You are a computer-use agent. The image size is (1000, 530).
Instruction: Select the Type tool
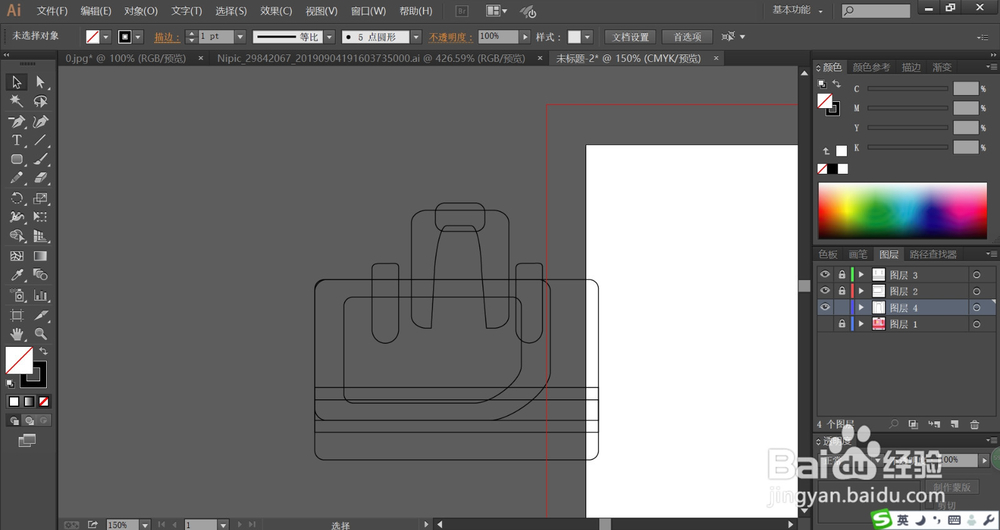point(17,140)
